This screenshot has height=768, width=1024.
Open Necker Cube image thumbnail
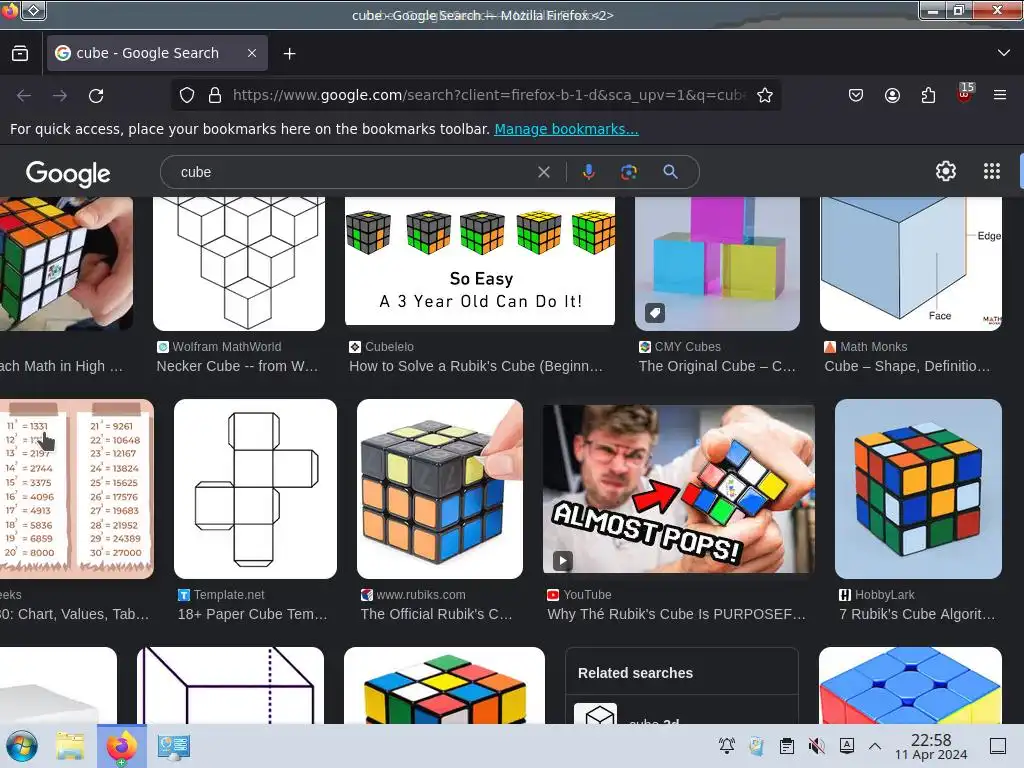click(x=239, y=263)
